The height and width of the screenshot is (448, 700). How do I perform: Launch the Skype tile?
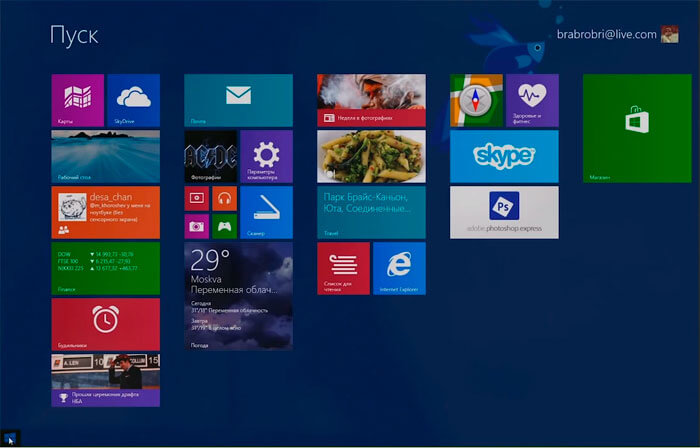(504, 157)
